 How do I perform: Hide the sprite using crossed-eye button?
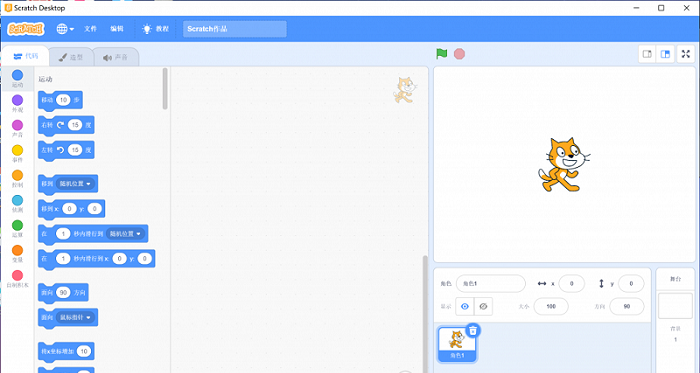pos(483,307)
